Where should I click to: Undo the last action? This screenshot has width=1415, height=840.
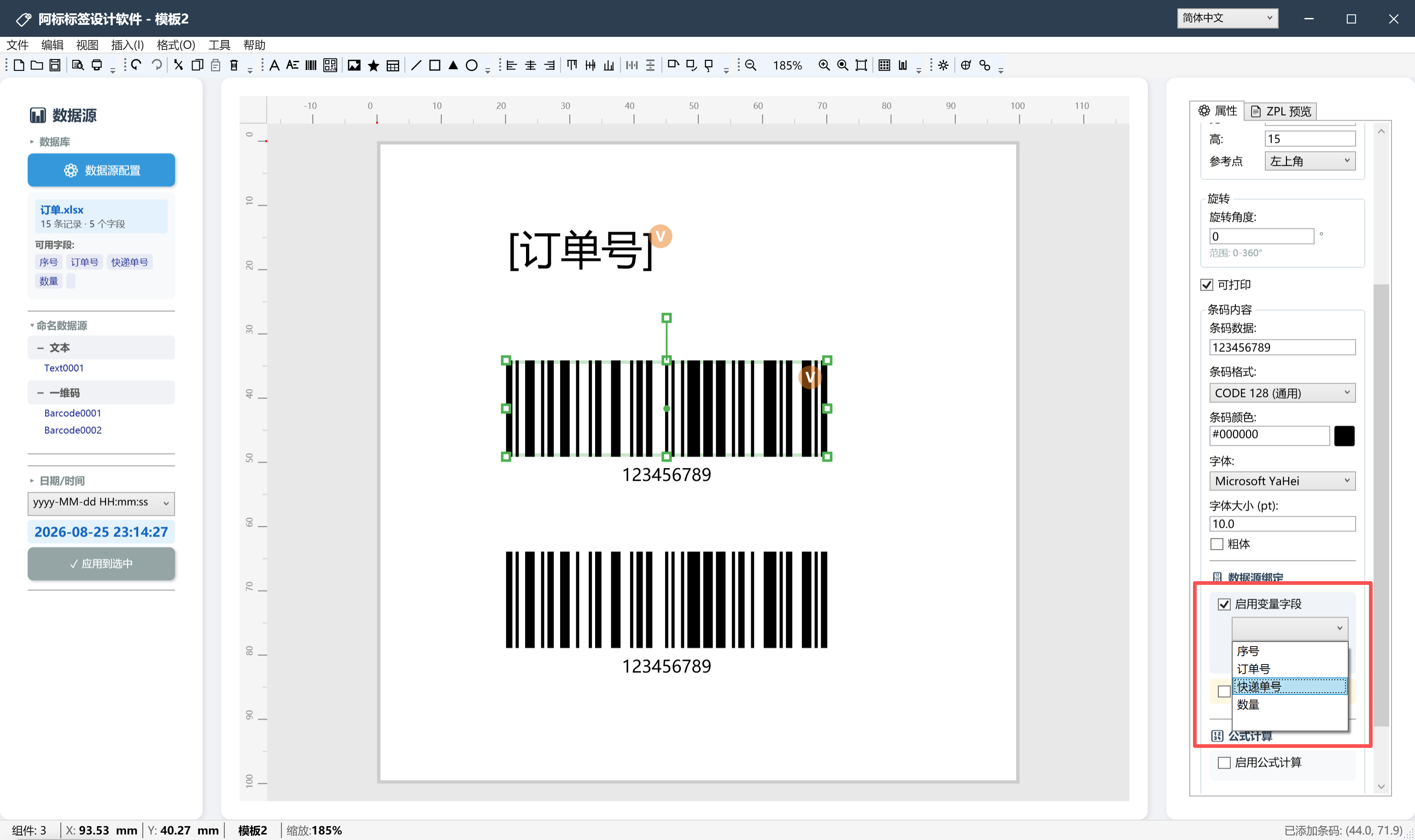[136, 66]
